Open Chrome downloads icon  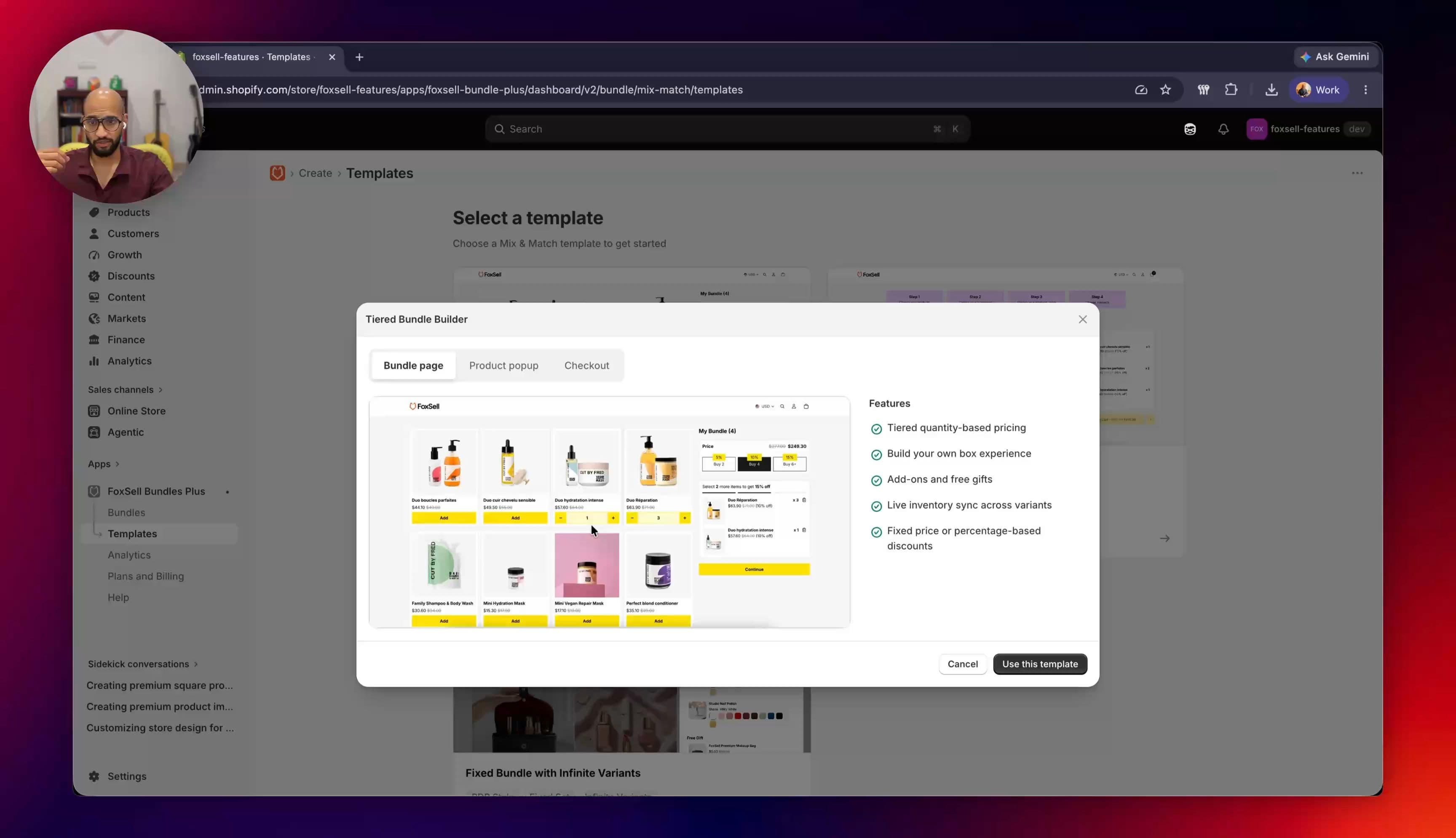coord(1271,90)
